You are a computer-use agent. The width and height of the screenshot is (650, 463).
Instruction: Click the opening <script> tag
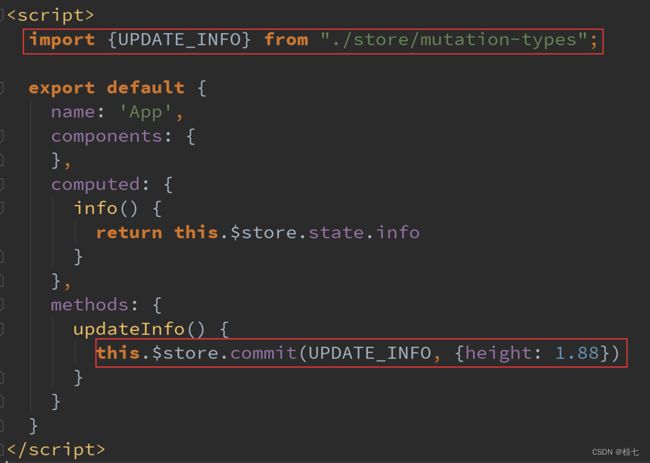tap(50, 16)
